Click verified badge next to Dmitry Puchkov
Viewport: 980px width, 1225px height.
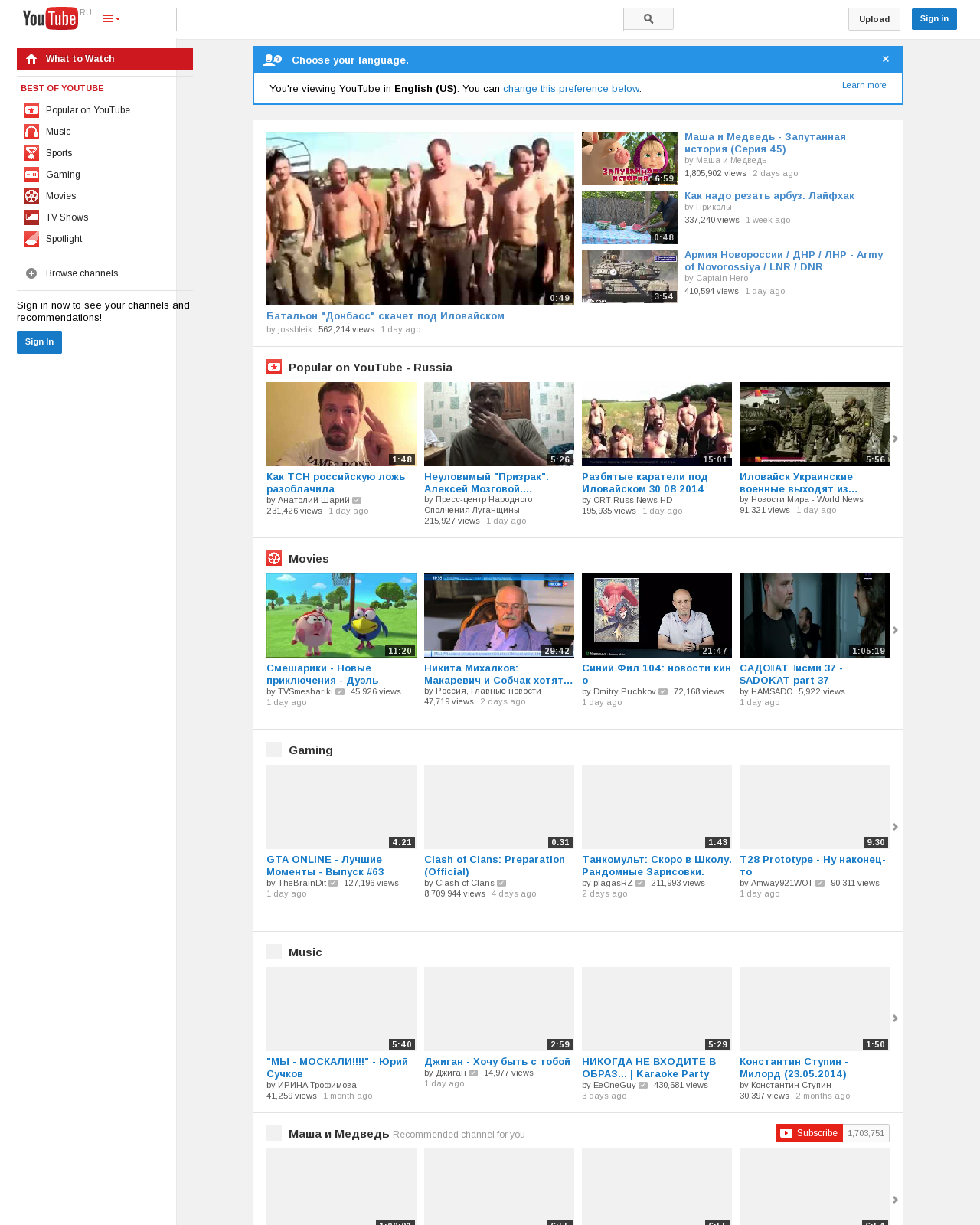(663, 692)
